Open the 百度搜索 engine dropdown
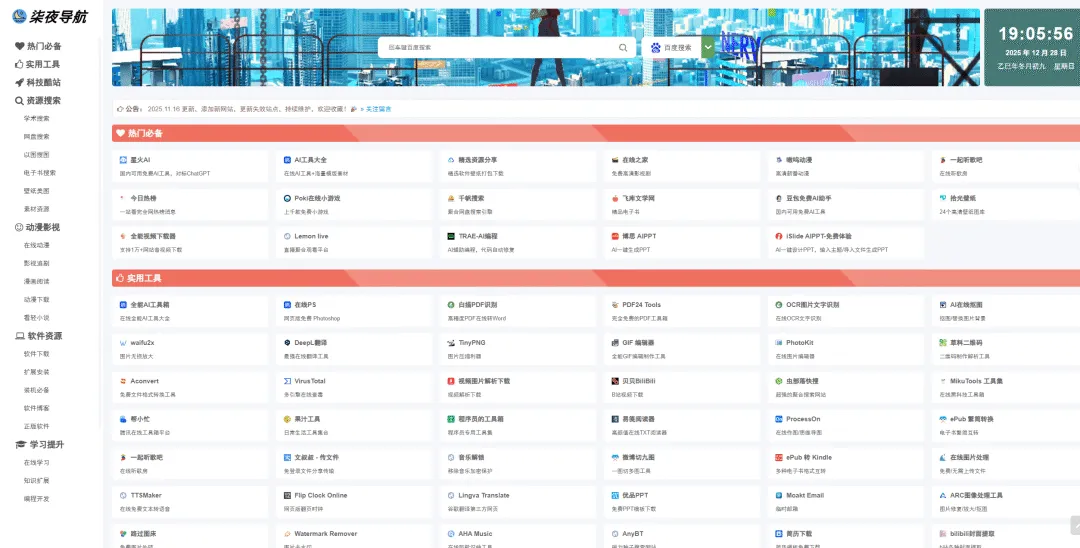 click(x=678, y=48)
